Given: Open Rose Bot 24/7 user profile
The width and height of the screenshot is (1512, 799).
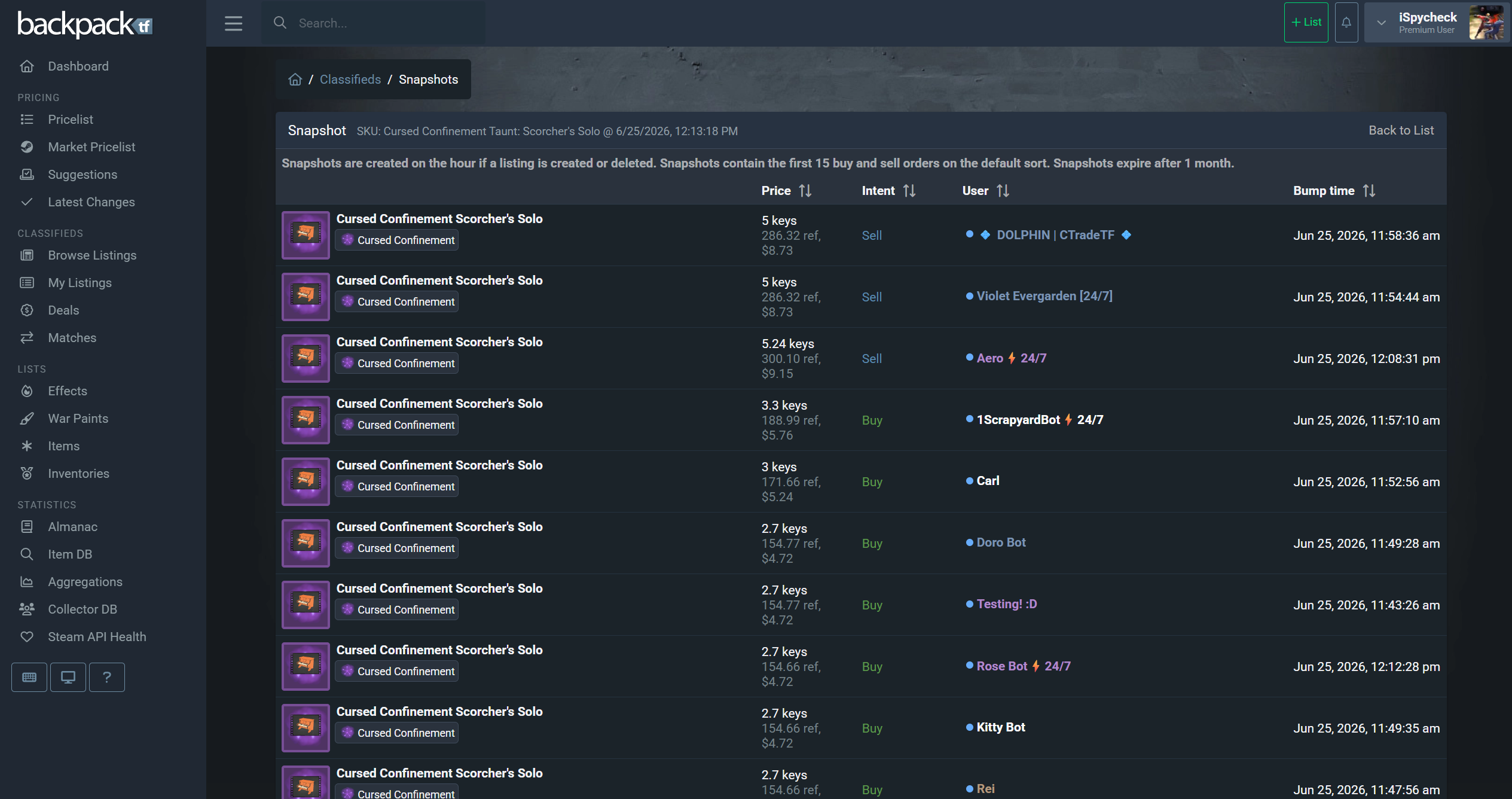Looking at the screenshot, I should tap(1024, 666).
